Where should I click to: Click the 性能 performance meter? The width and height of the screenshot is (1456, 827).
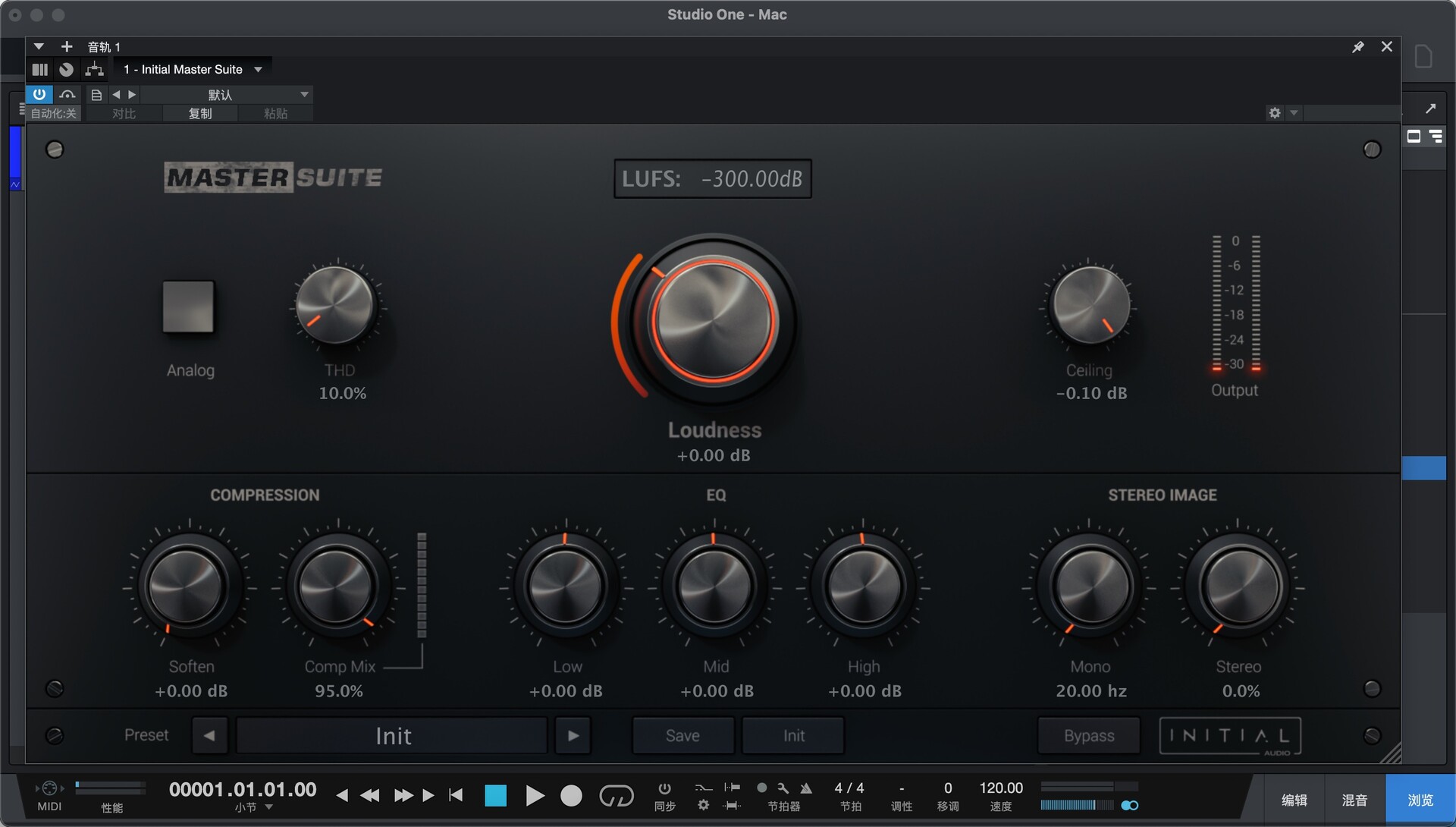(111, 789)
